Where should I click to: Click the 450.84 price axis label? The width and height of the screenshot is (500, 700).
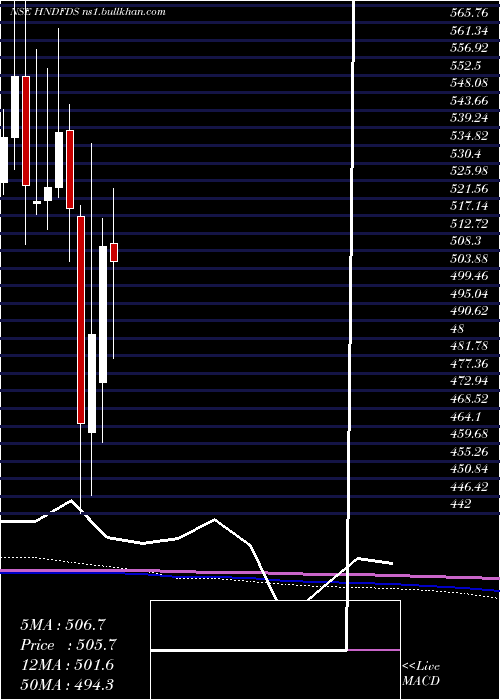469,469
